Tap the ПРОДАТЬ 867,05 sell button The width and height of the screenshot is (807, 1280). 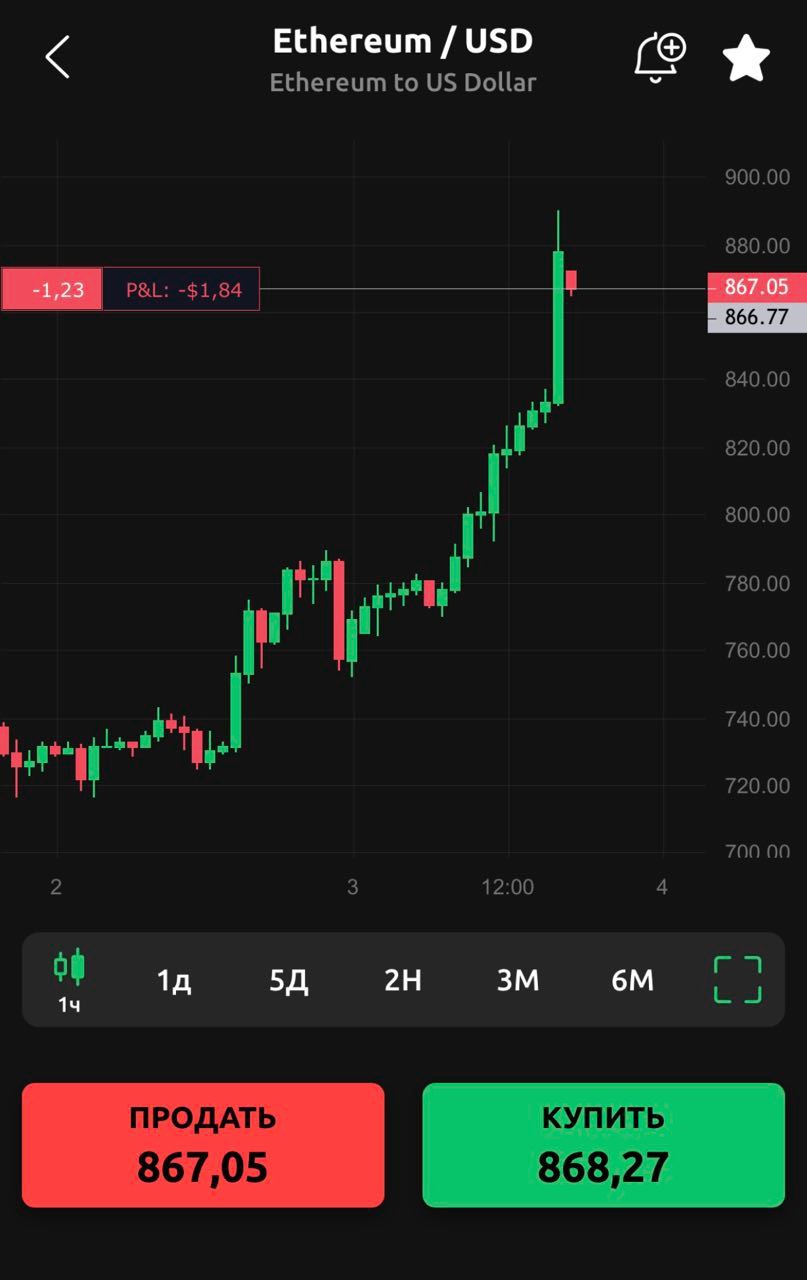(x=203, y=1145)
